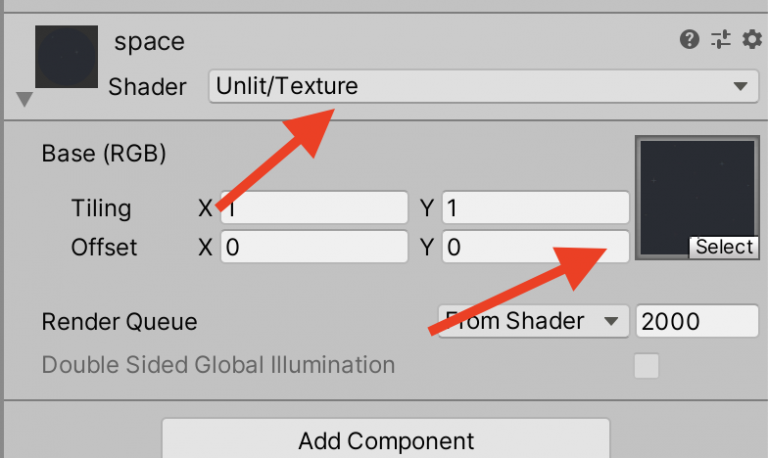The width and height of the screenshot is (768, 458).
Task: Click the Tiling X input field
Action: click(x=314, y=208)
